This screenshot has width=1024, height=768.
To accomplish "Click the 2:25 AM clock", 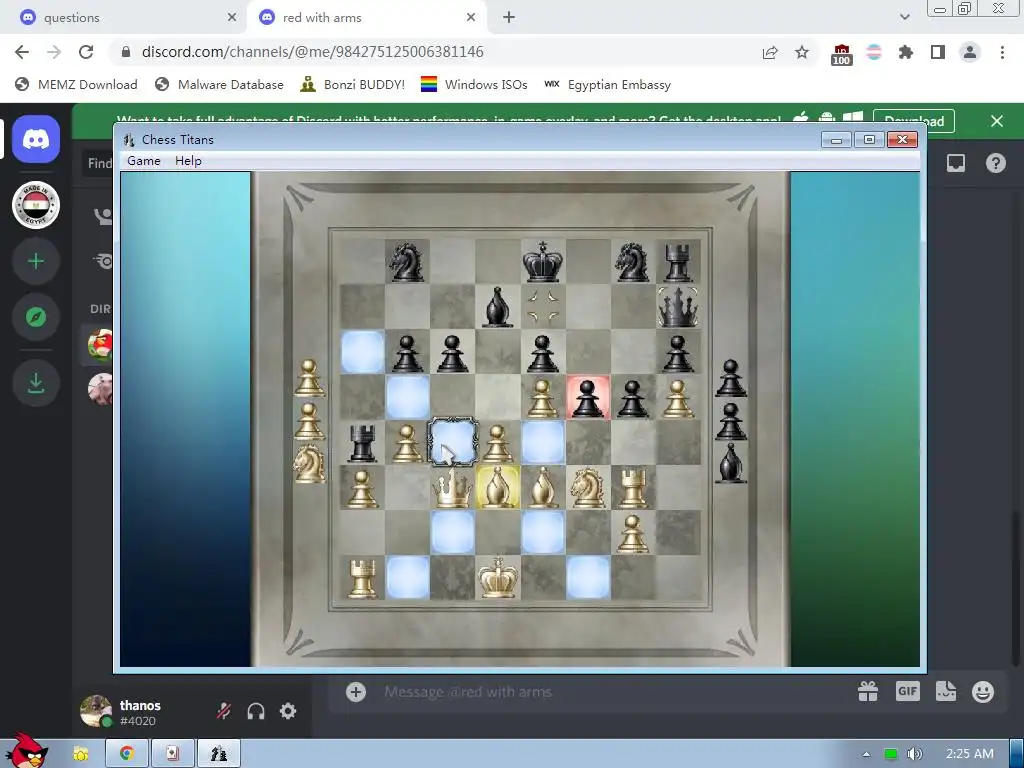I will [x=969, y=754].
